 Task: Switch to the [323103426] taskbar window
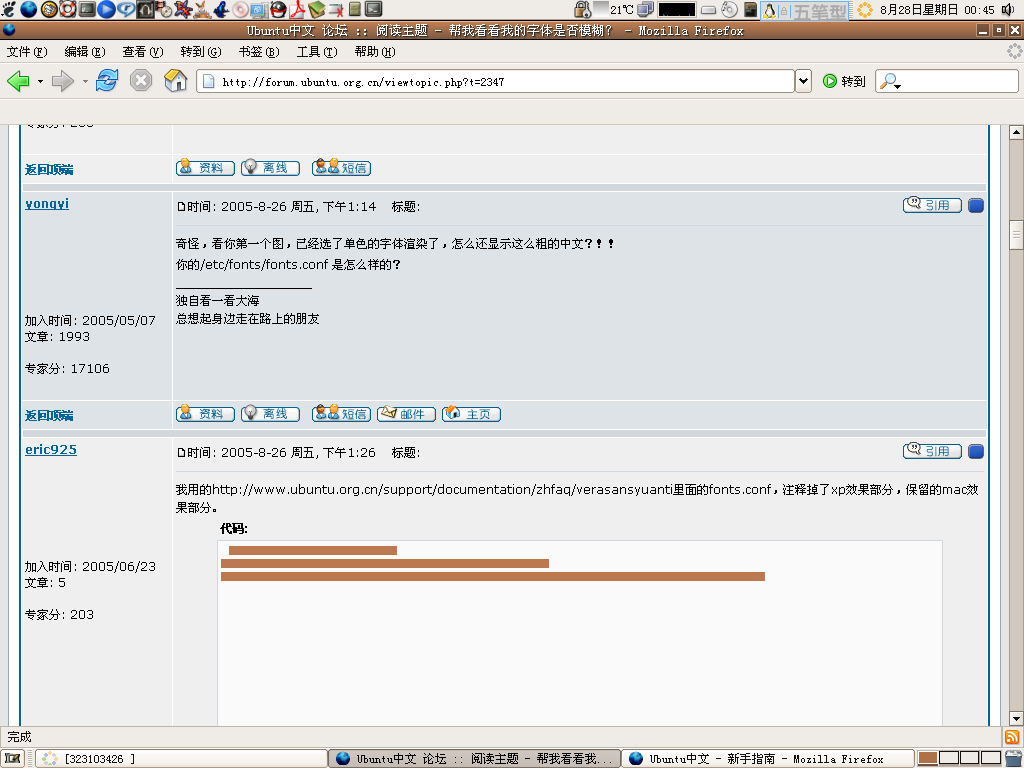(181, 758)
